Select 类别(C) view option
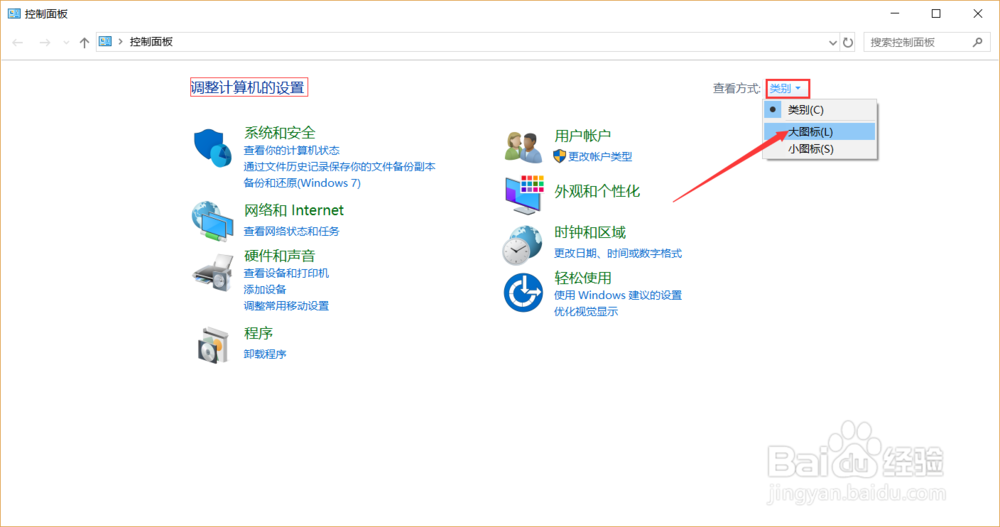This screenshot has width=1000, height=527. coord(820,110)
